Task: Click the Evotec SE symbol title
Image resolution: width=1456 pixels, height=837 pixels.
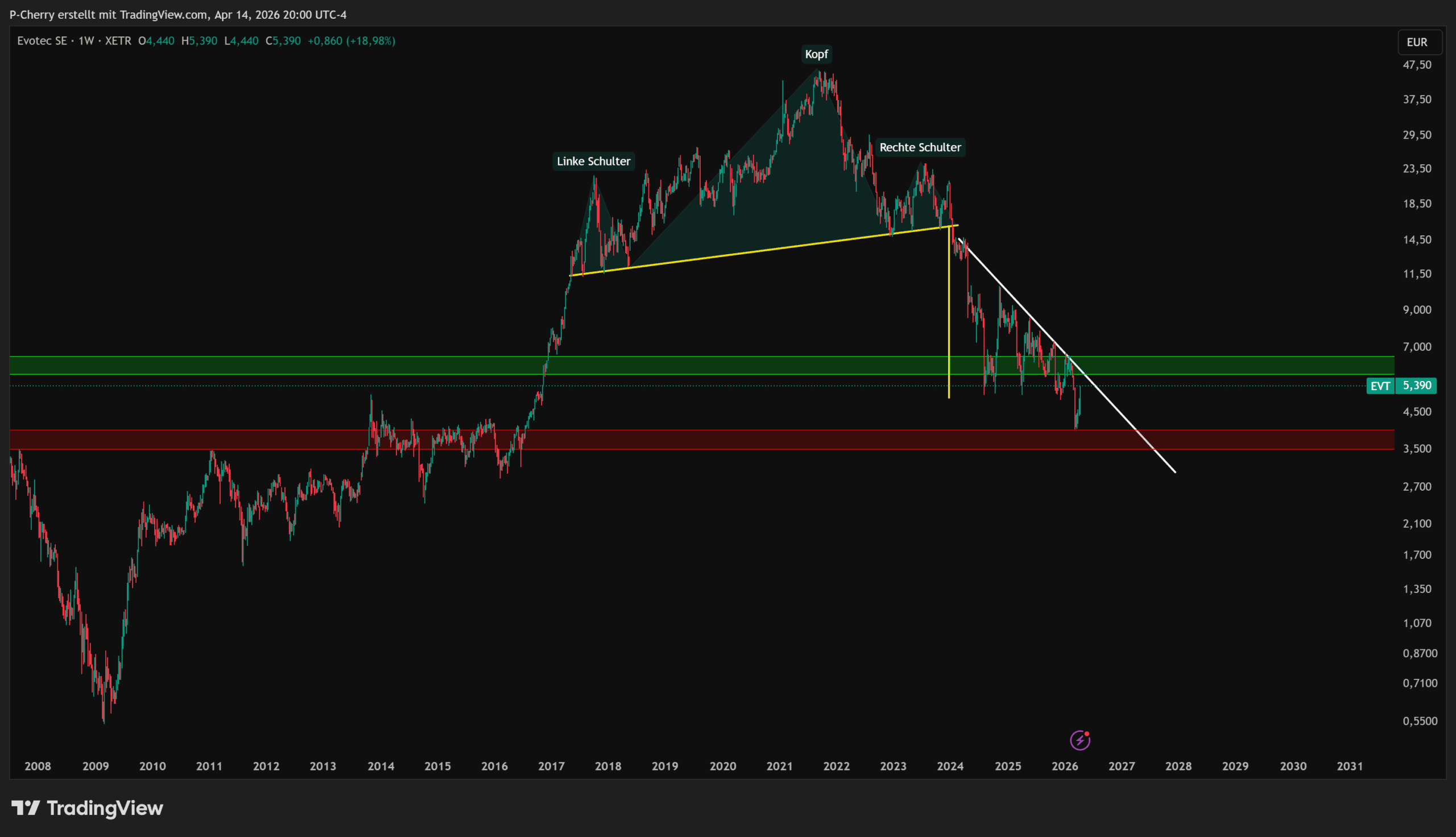Action: point(42,41)
